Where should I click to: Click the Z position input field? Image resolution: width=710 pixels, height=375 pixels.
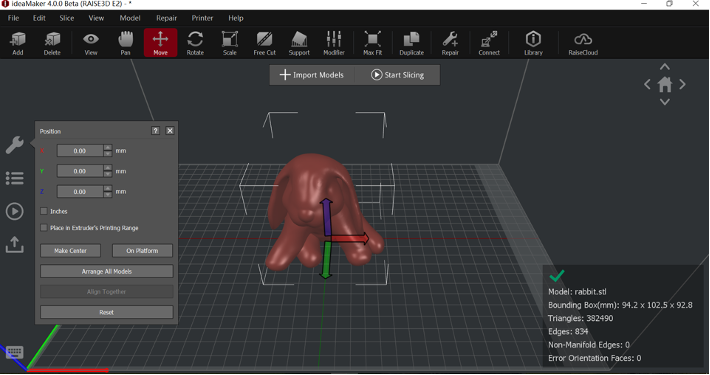pos(80,192)
